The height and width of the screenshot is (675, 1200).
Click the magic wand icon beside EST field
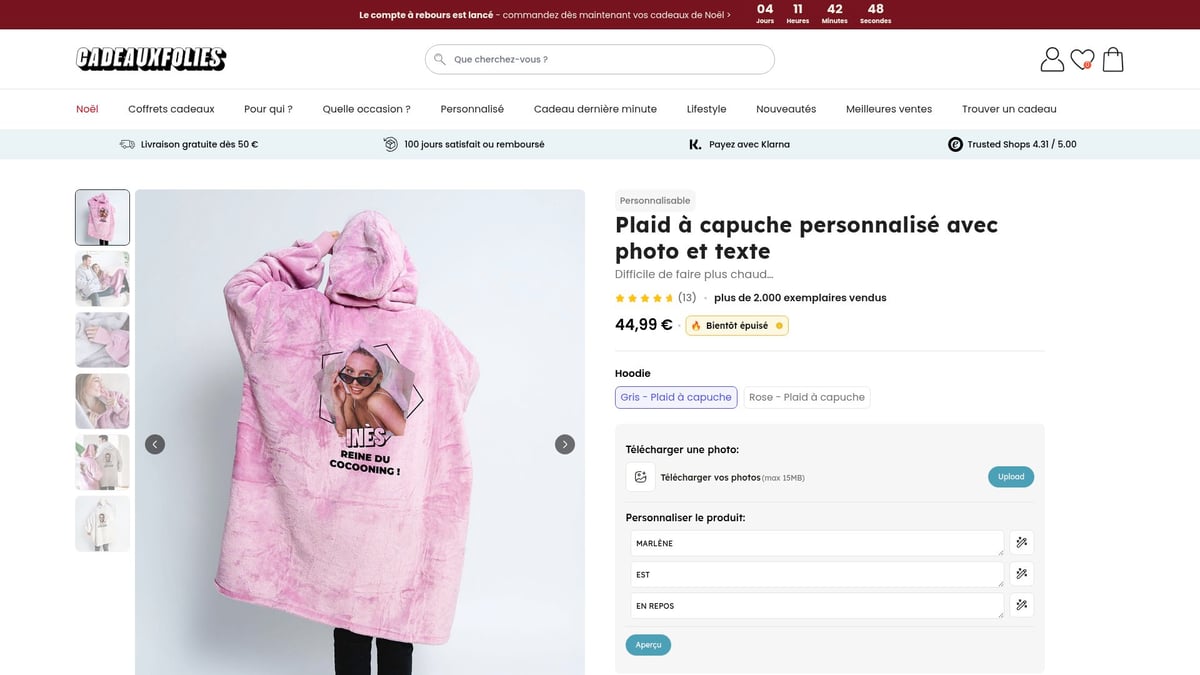coord(1021,573)
